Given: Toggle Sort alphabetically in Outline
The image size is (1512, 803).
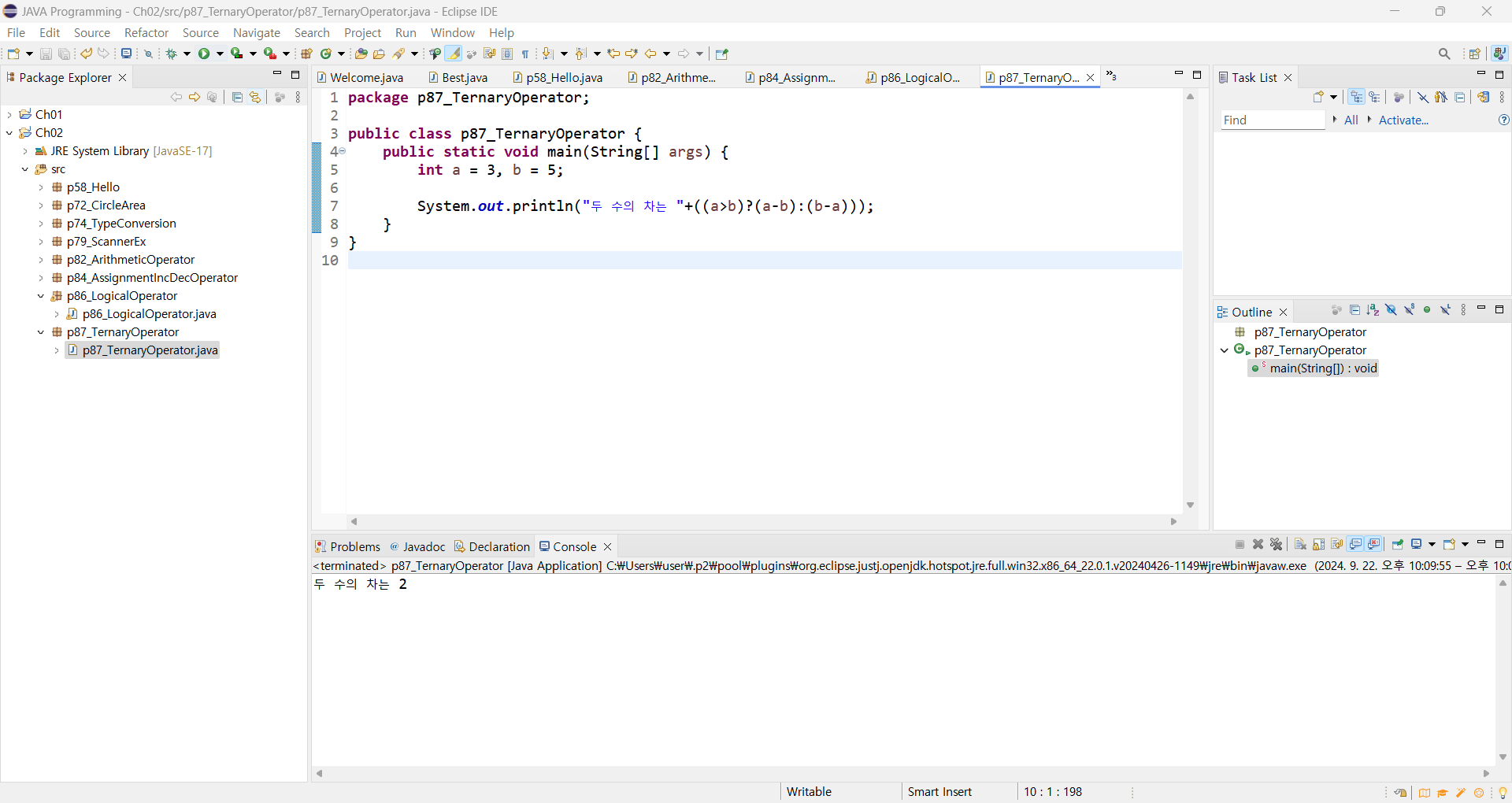Looking at the screenshot, I should tap(1373, 309).
